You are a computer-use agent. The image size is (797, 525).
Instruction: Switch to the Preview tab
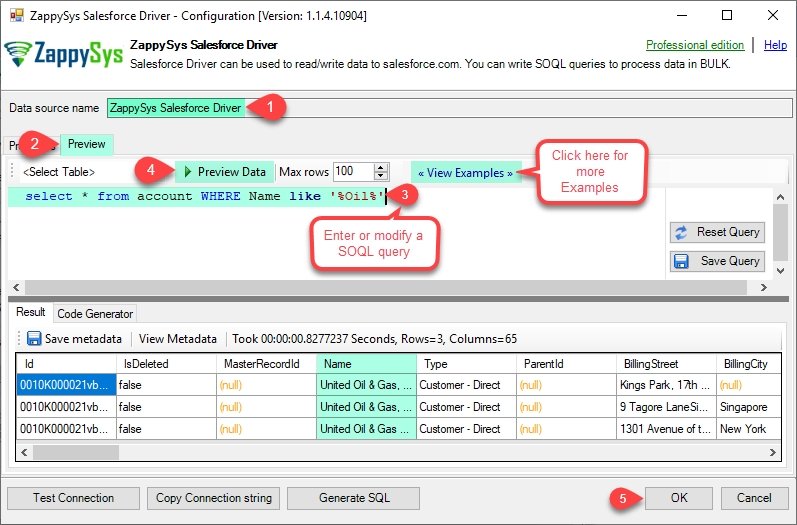pyautogui.click(x=86, y=144)
